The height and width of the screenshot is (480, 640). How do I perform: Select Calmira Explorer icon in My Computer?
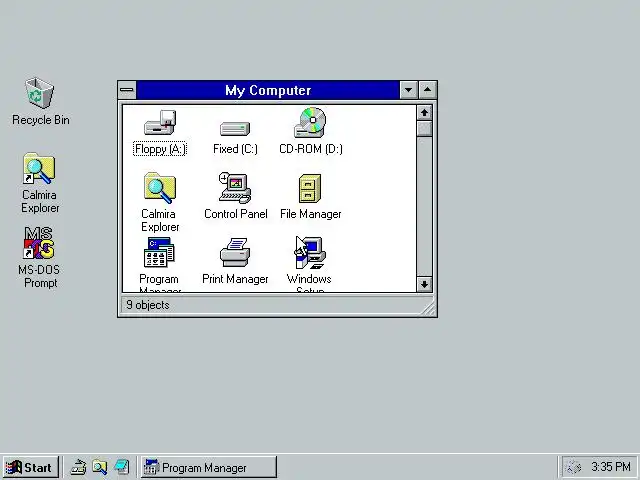click(160, 188)
